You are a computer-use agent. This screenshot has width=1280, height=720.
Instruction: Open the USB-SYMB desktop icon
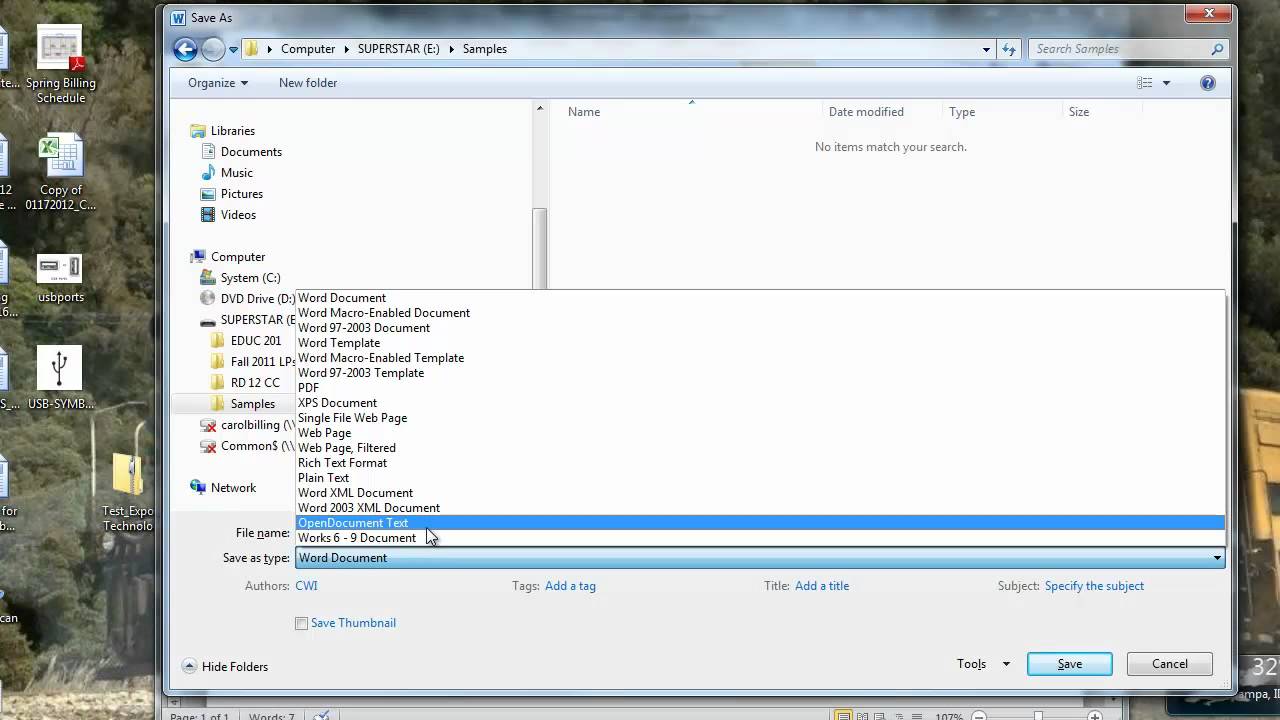[60, 379]
